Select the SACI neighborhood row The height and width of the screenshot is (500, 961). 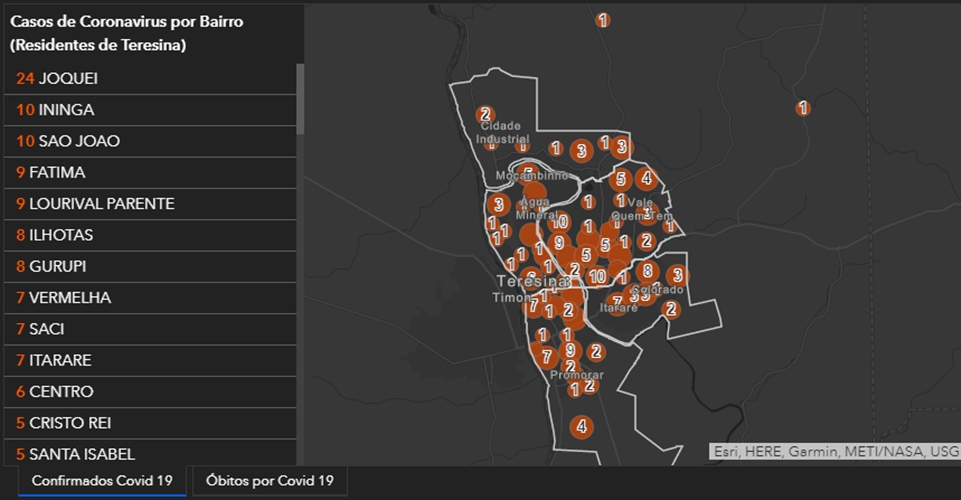tap(150, 328)
